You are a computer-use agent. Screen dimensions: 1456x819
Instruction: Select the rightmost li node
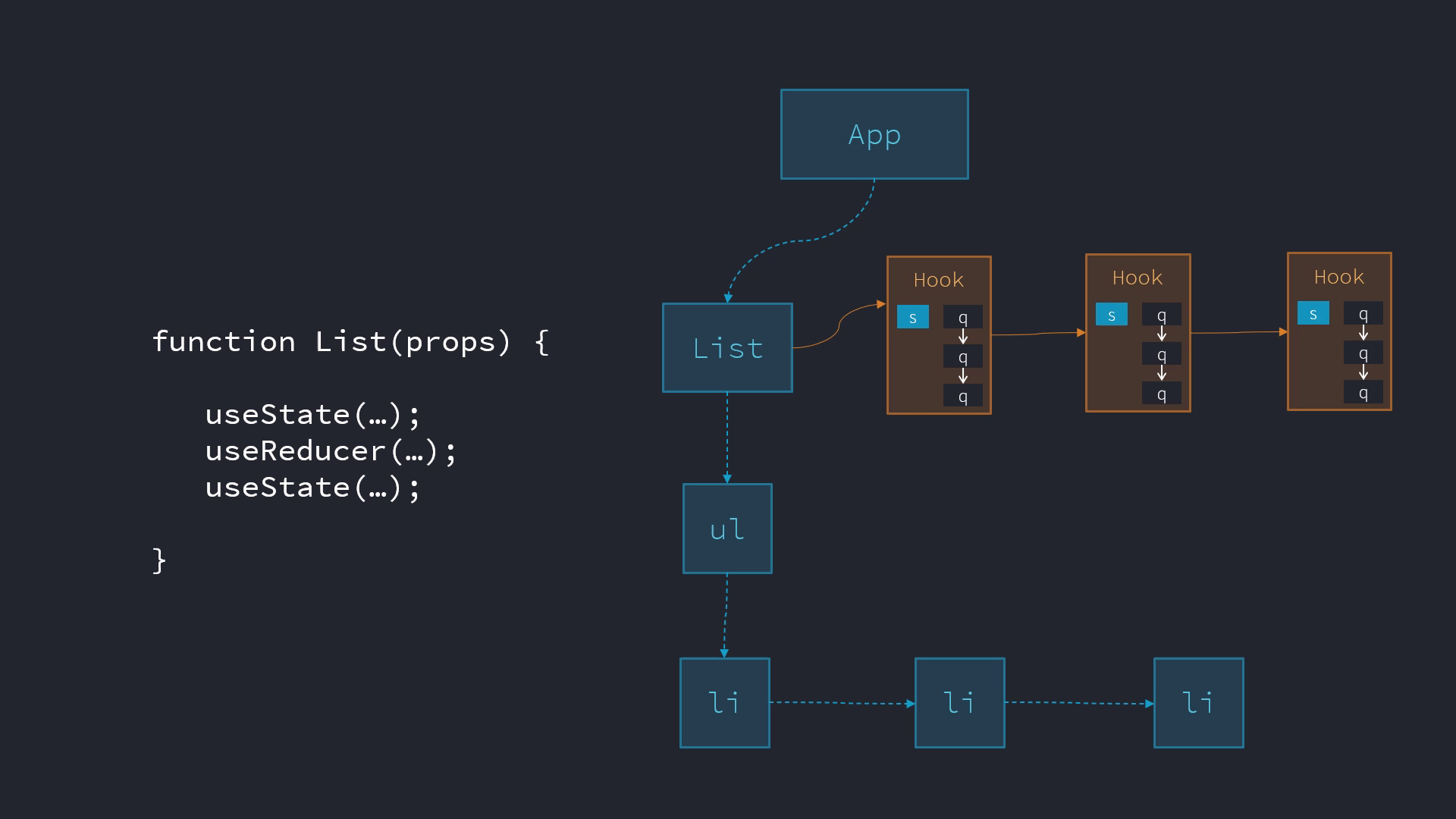click(1199, 703)
